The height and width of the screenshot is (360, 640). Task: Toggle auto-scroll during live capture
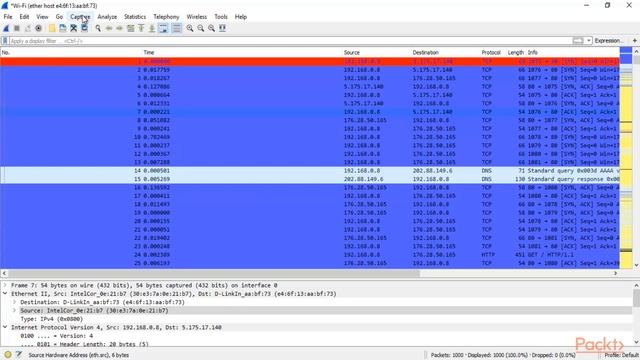point(163,28)
